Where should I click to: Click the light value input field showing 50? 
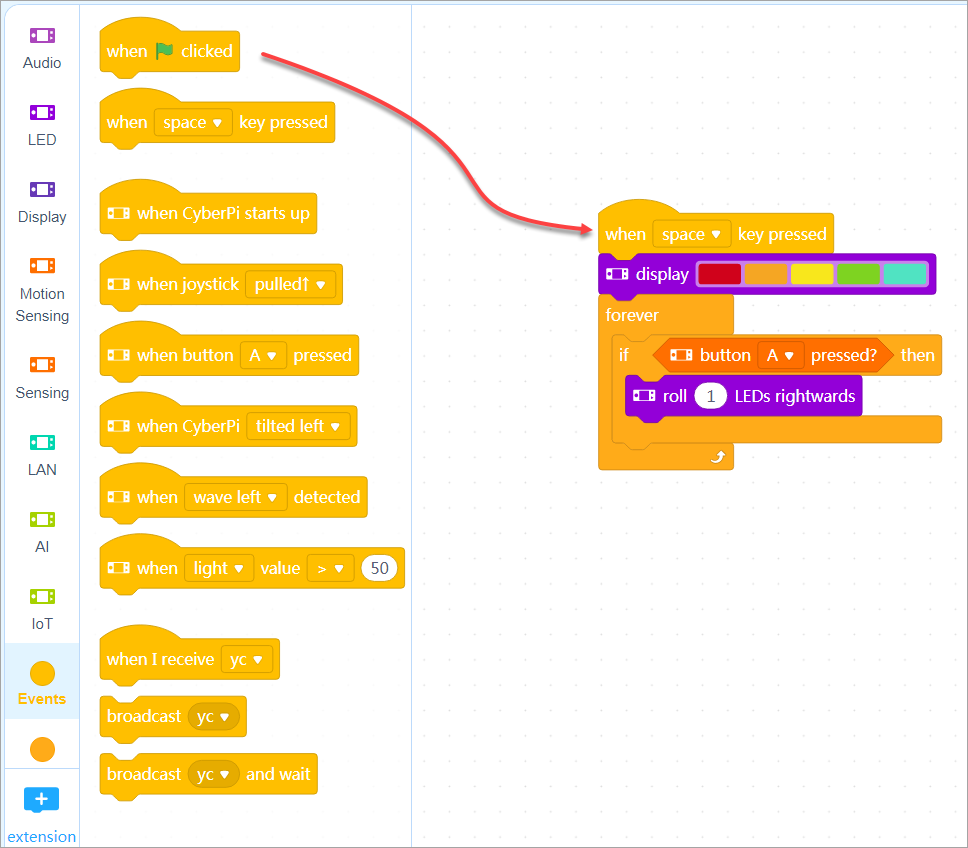[x=379, y=568]
